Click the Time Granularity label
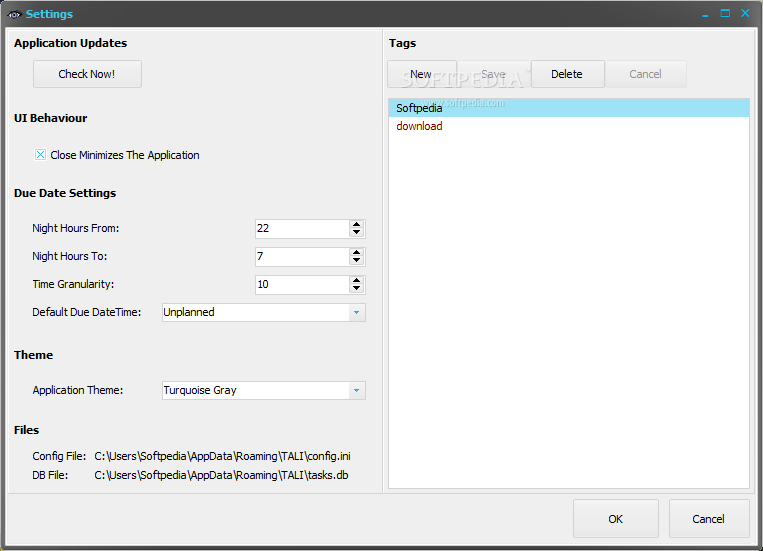Image resolution: width=763 pixels, height=551 pixels. pos(73,284)
